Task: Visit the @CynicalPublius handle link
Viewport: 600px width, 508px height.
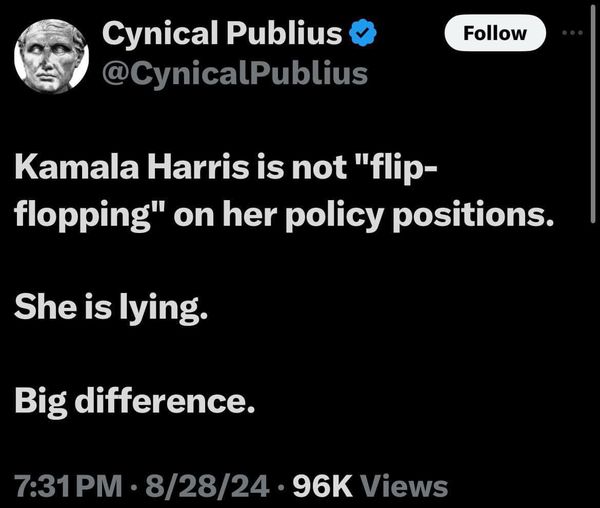Action: [x=235, y=73]
